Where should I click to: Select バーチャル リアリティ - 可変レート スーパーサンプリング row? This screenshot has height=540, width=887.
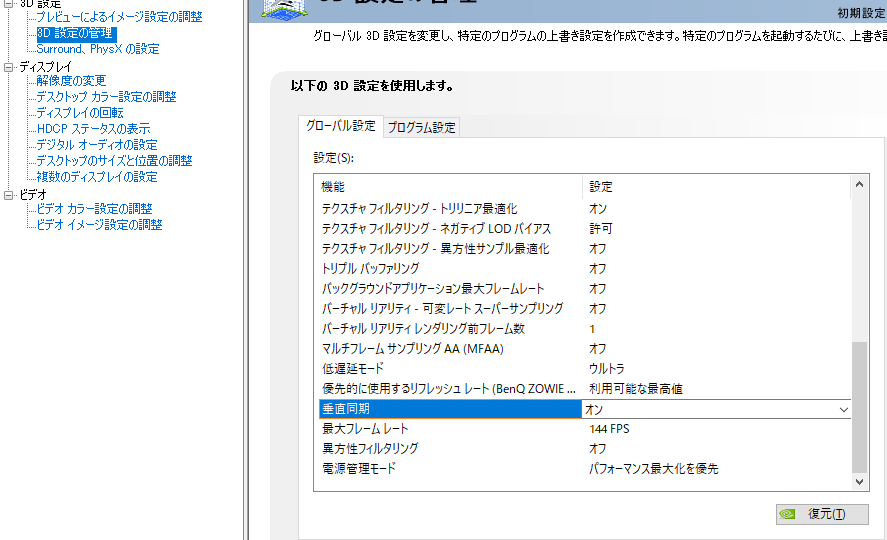(584, 309)
